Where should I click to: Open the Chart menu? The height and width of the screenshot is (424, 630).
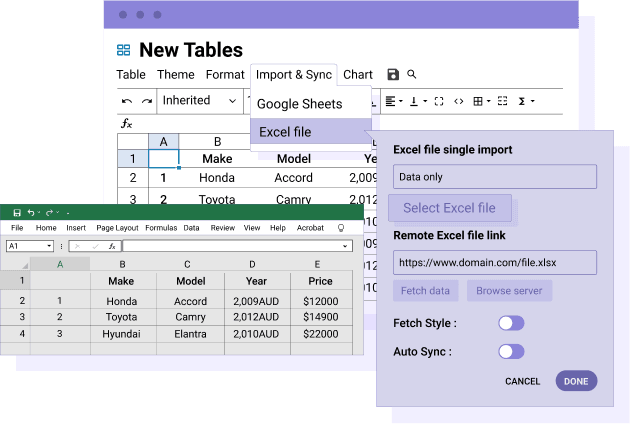tap(358, 75)
